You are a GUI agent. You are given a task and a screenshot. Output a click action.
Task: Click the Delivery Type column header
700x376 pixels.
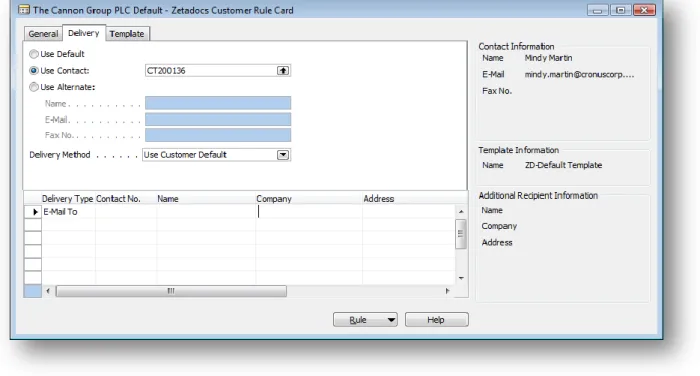(67, 199)
